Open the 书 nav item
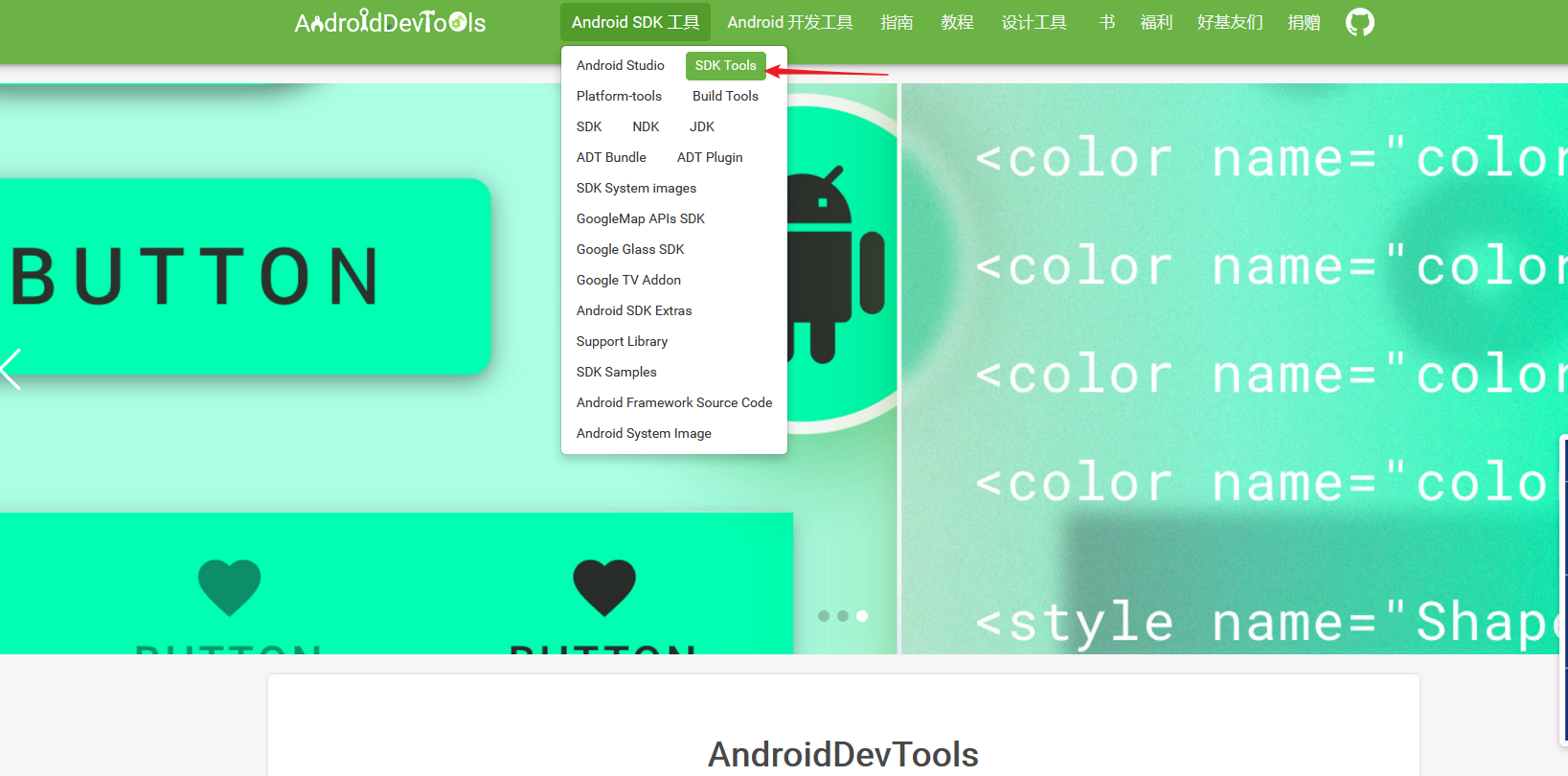The image size is (1568, 776). [x=1106, y=22]
